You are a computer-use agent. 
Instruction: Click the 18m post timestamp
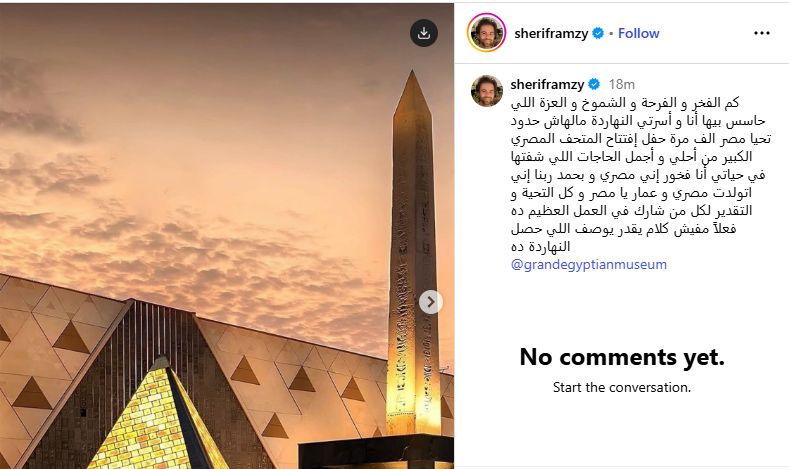[621, 84]
